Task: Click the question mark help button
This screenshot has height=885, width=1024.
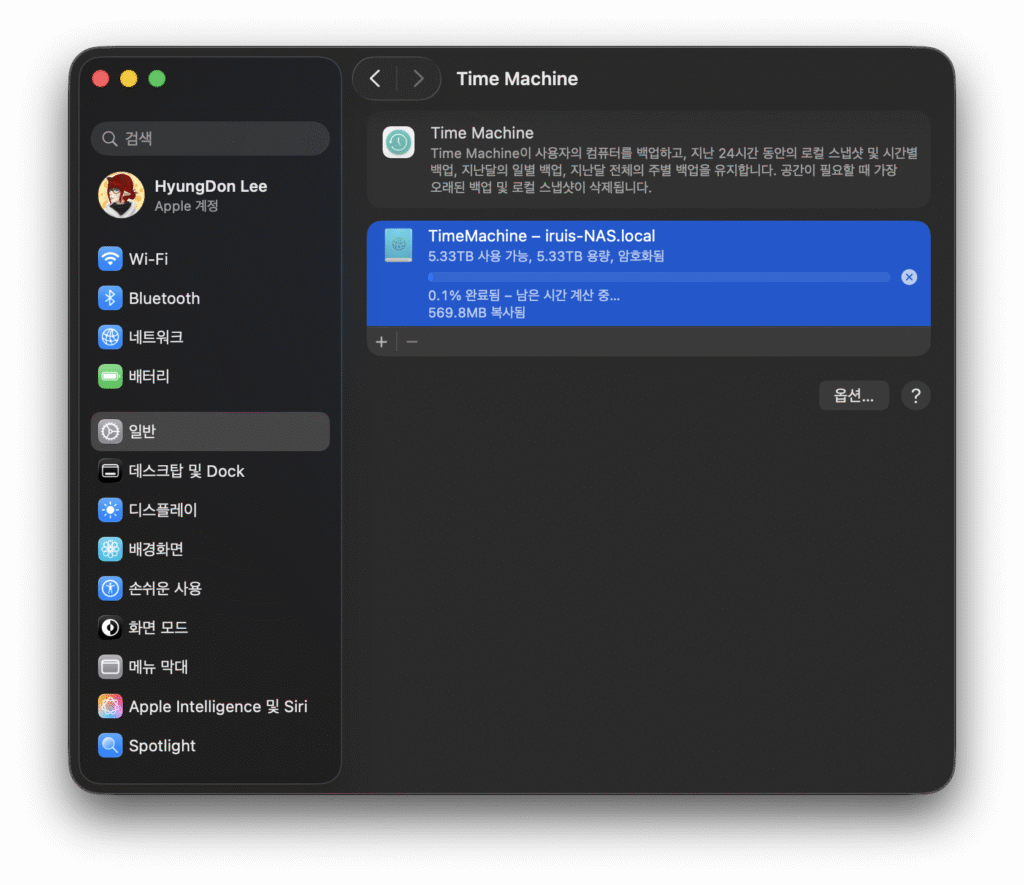Action: [915, 395]
